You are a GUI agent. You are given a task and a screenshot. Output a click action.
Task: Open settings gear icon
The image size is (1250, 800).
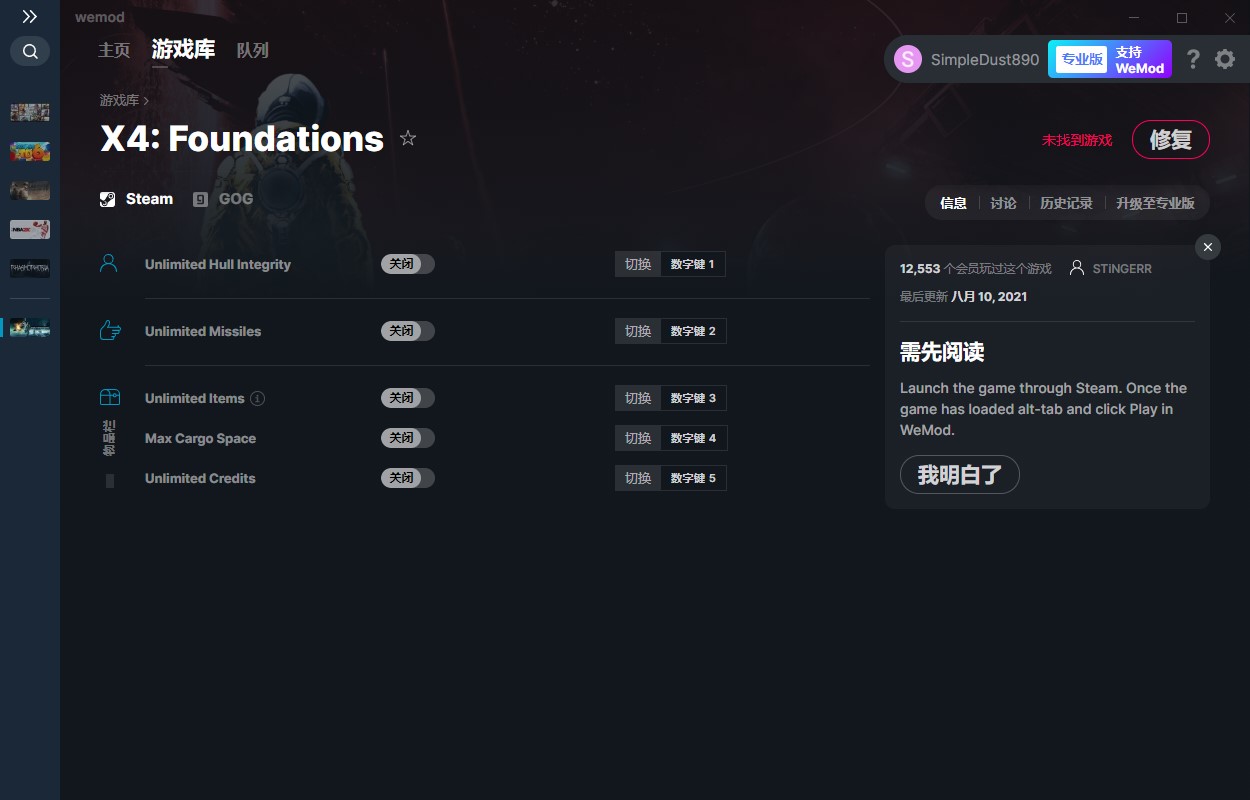coord(1225,59)
